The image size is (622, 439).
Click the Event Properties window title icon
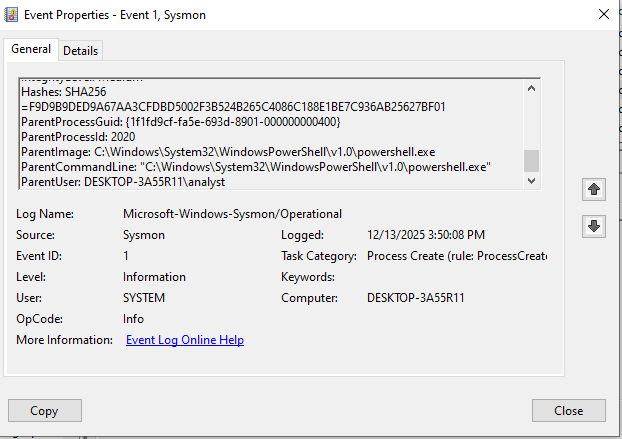coord(17,14)
